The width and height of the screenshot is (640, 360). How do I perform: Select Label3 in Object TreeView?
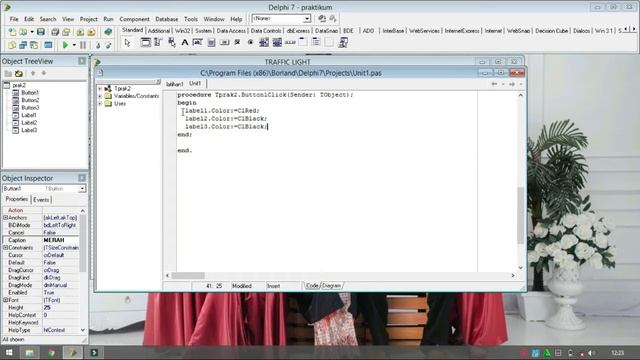[29, 130]
